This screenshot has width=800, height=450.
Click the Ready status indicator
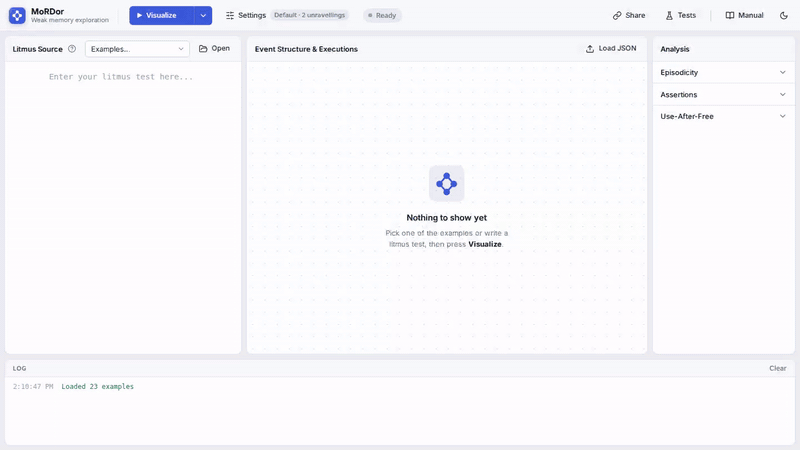pyautogui.click(x=382, y=15)
